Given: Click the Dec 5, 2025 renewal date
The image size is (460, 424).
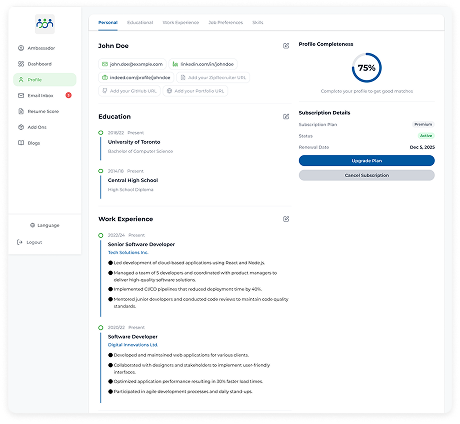Looking at the screenshot, I should [422, 147].
